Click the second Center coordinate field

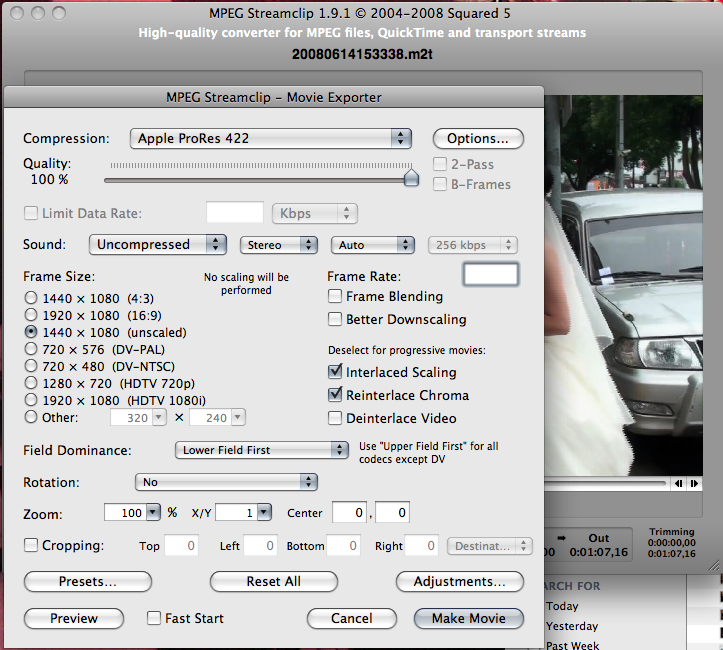[392, 513]
